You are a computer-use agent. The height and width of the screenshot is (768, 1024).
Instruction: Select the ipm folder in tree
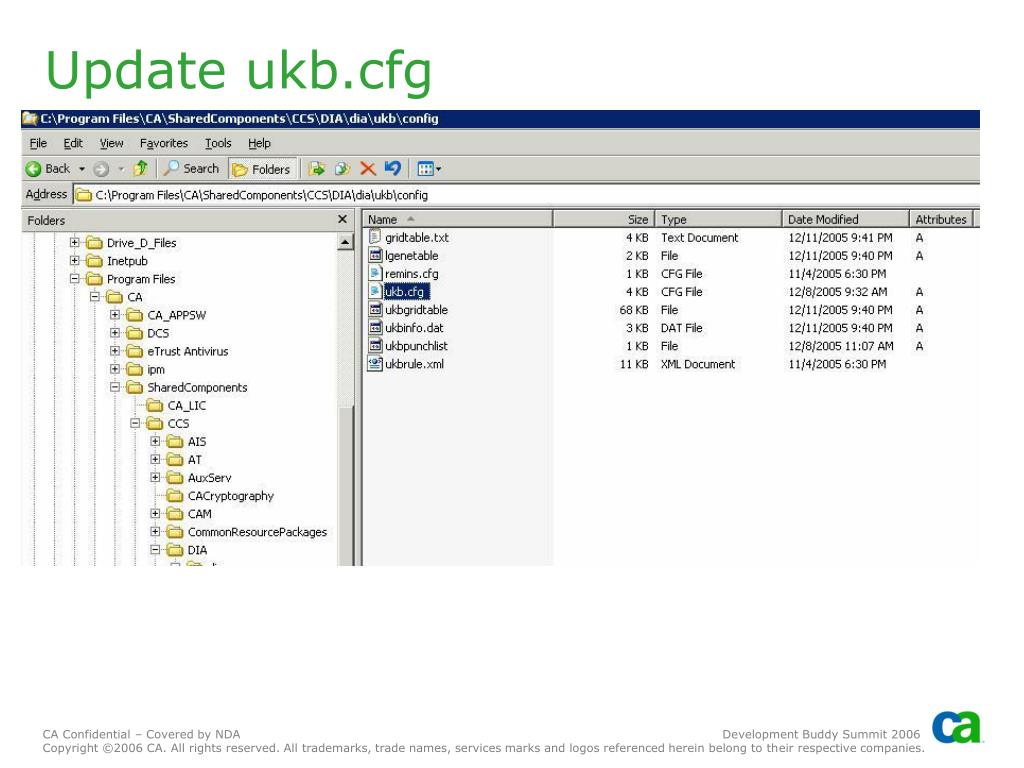156,370
